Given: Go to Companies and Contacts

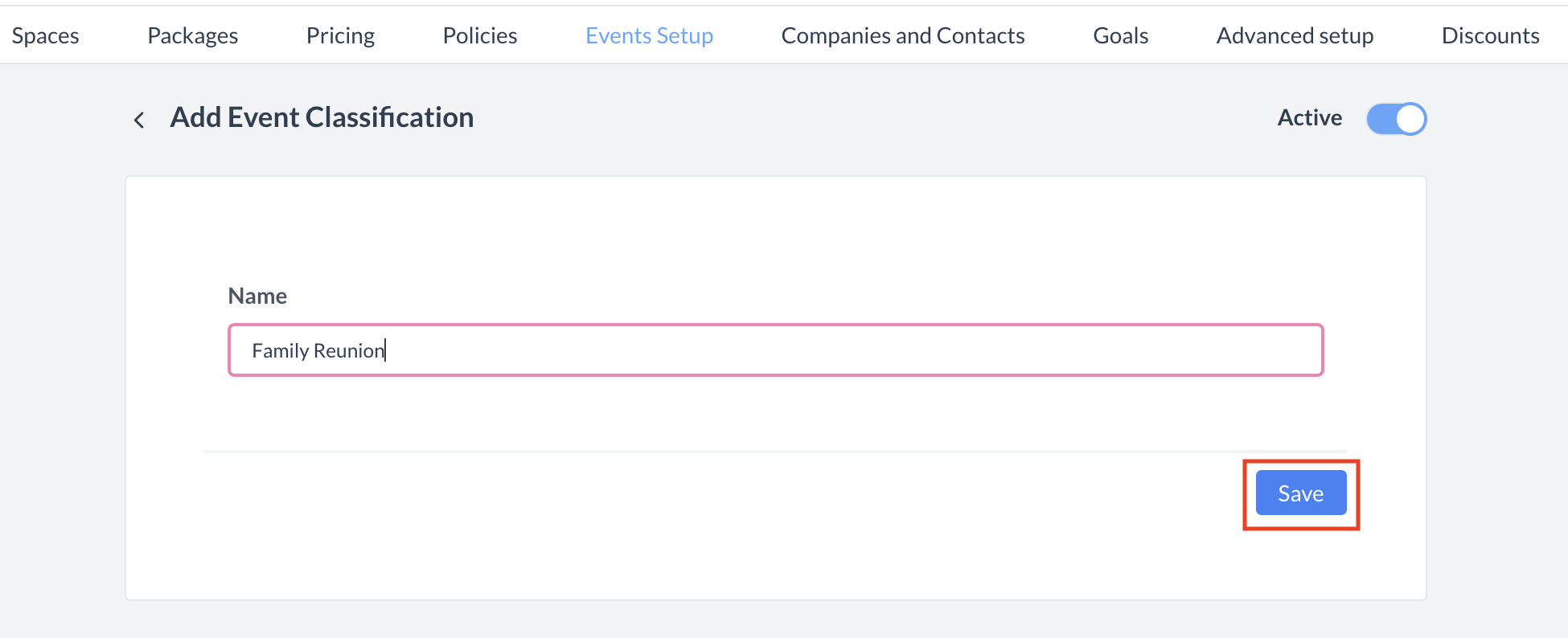Looking at the screenshot, I should [x=902, y=35].
